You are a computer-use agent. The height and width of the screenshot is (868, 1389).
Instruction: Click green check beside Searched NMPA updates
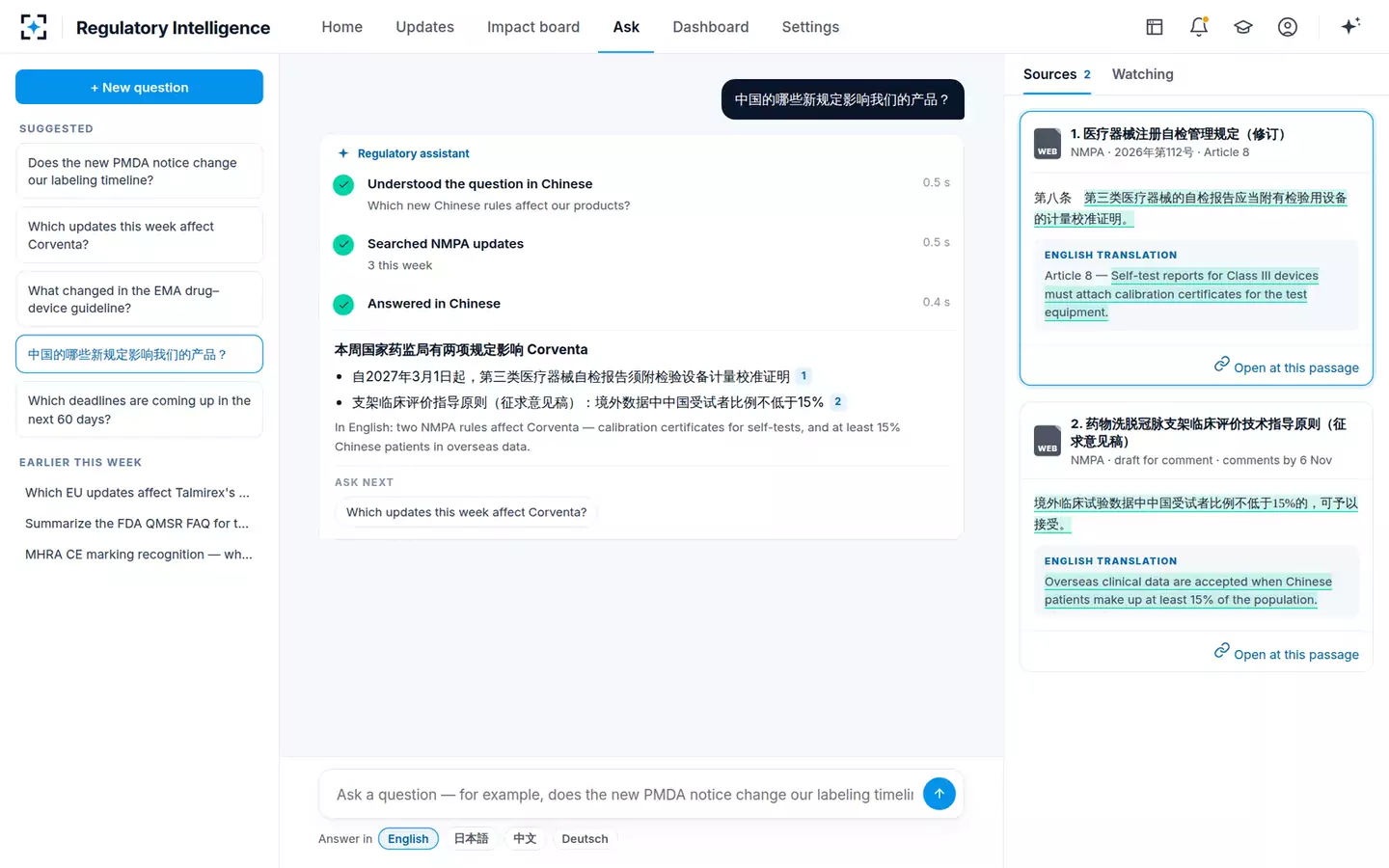343,245
